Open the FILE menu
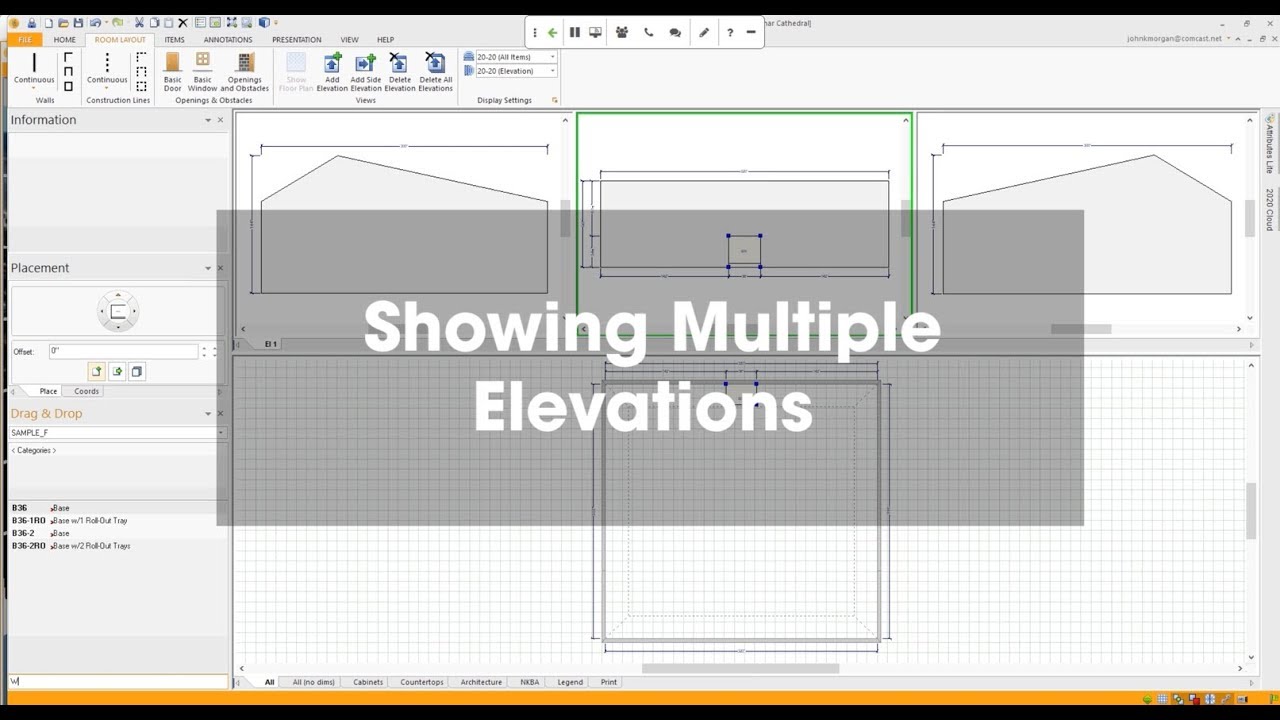 point(24,40)
